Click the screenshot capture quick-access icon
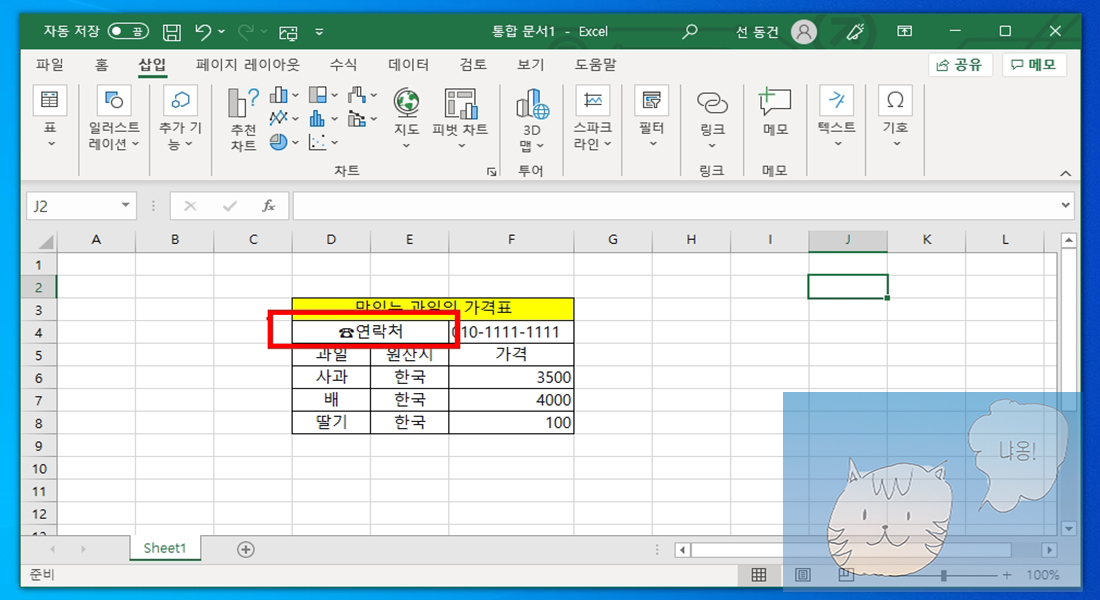The height and width of the screenshot is (600, 1100). pyautogui.click(x=288, y=32)
